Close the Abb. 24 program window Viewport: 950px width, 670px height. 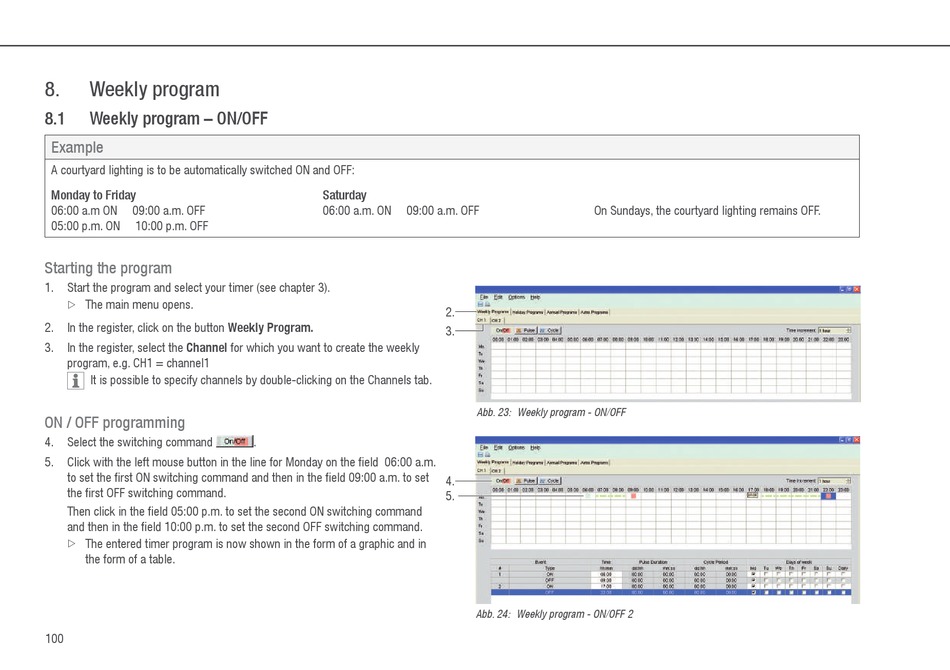point(857,440)
